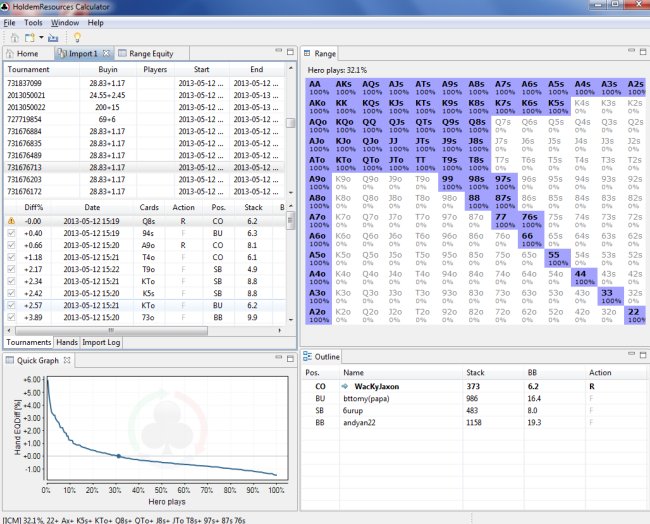Open the Tools menu
Viewport: 650px width, 524px height.
33,23
